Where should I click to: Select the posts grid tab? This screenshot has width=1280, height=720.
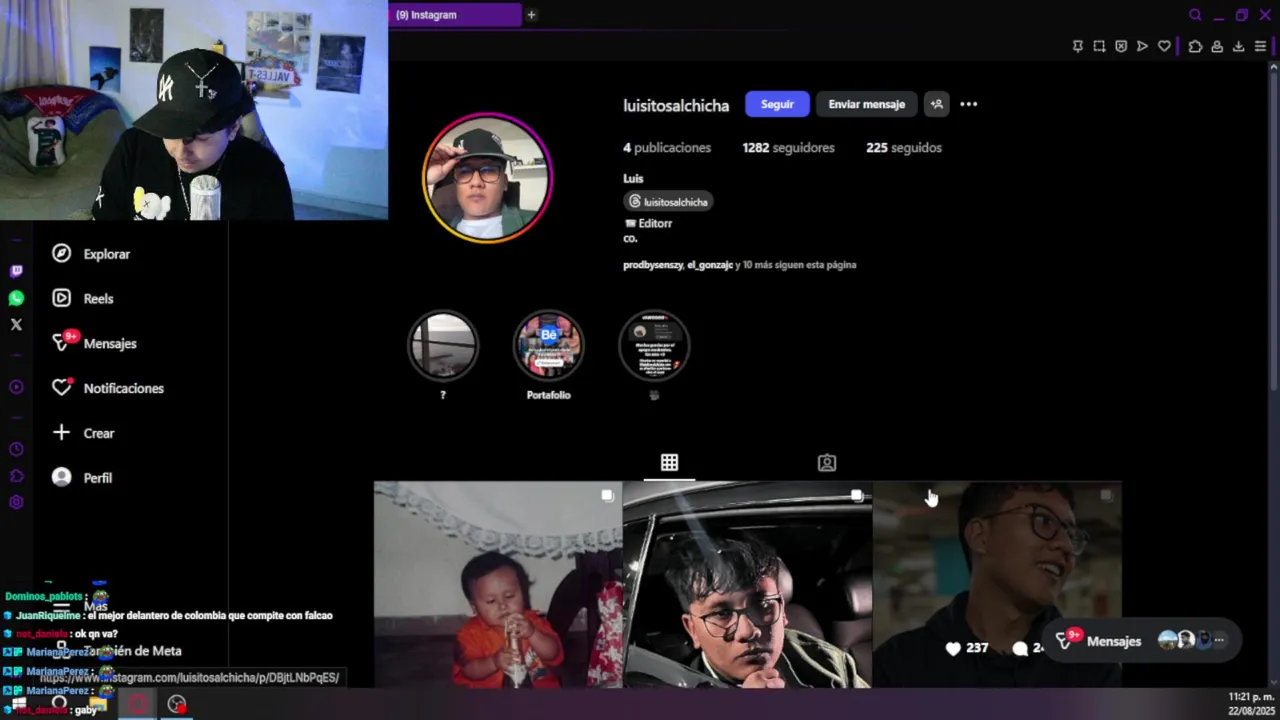point(669,463)
